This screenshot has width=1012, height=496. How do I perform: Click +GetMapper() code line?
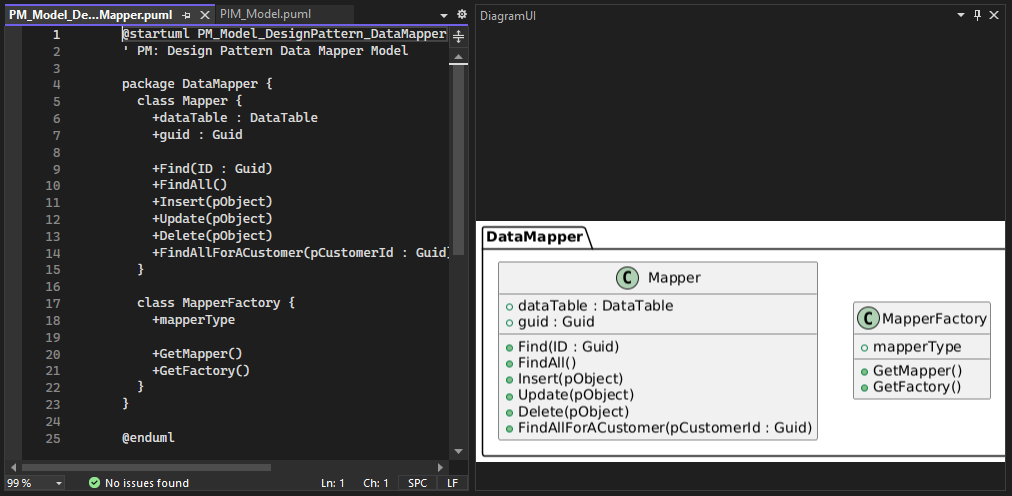coord(197,353)
